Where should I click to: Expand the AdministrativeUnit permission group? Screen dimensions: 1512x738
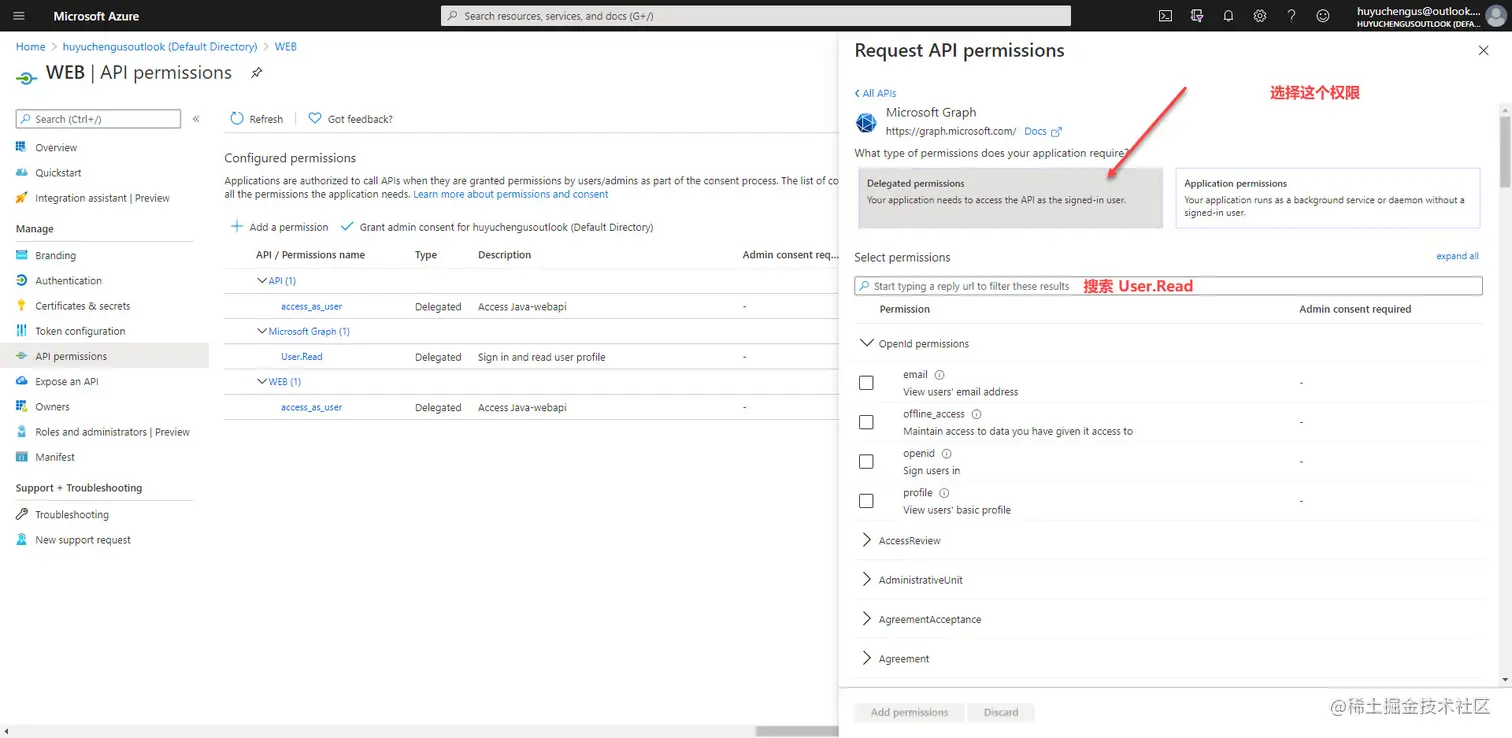(x=866, y=580)
